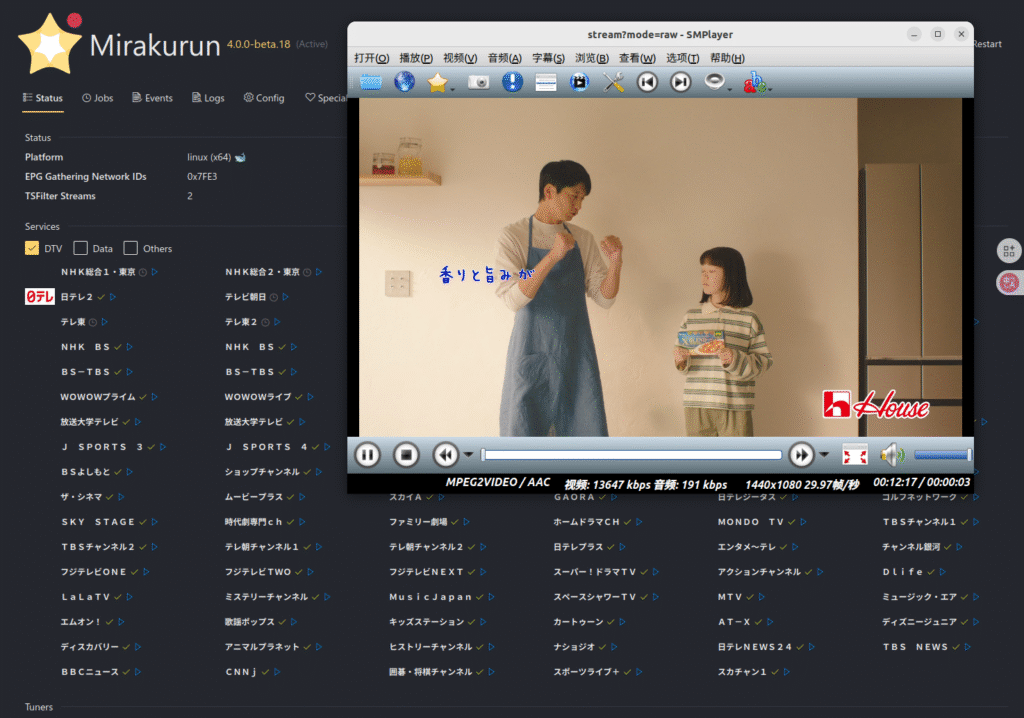Switch to the Logs tab in Mirakurun
1024x718 pixels.
click(207, 98)
